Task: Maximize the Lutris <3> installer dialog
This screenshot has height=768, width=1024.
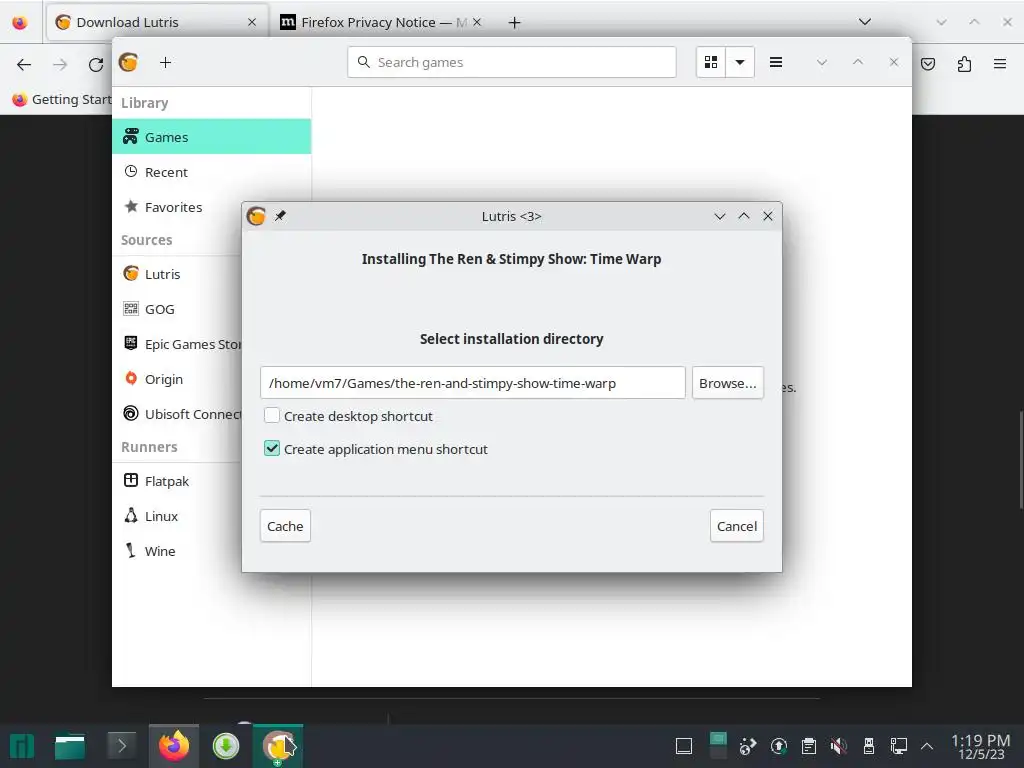Action: click(x=744, y=216)
